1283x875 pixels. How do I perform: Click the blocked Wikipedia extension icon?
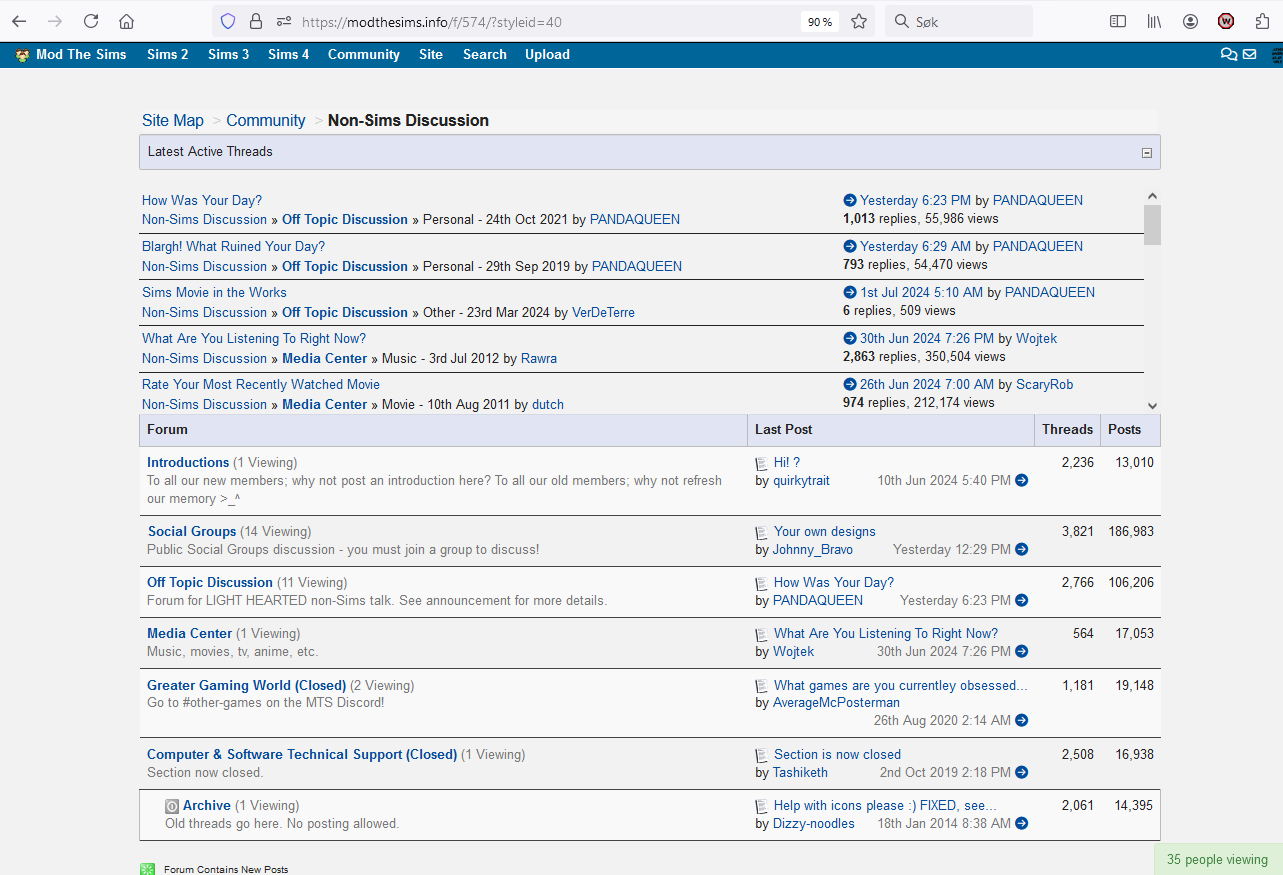pyautogui.click(x=1226, y=21)
